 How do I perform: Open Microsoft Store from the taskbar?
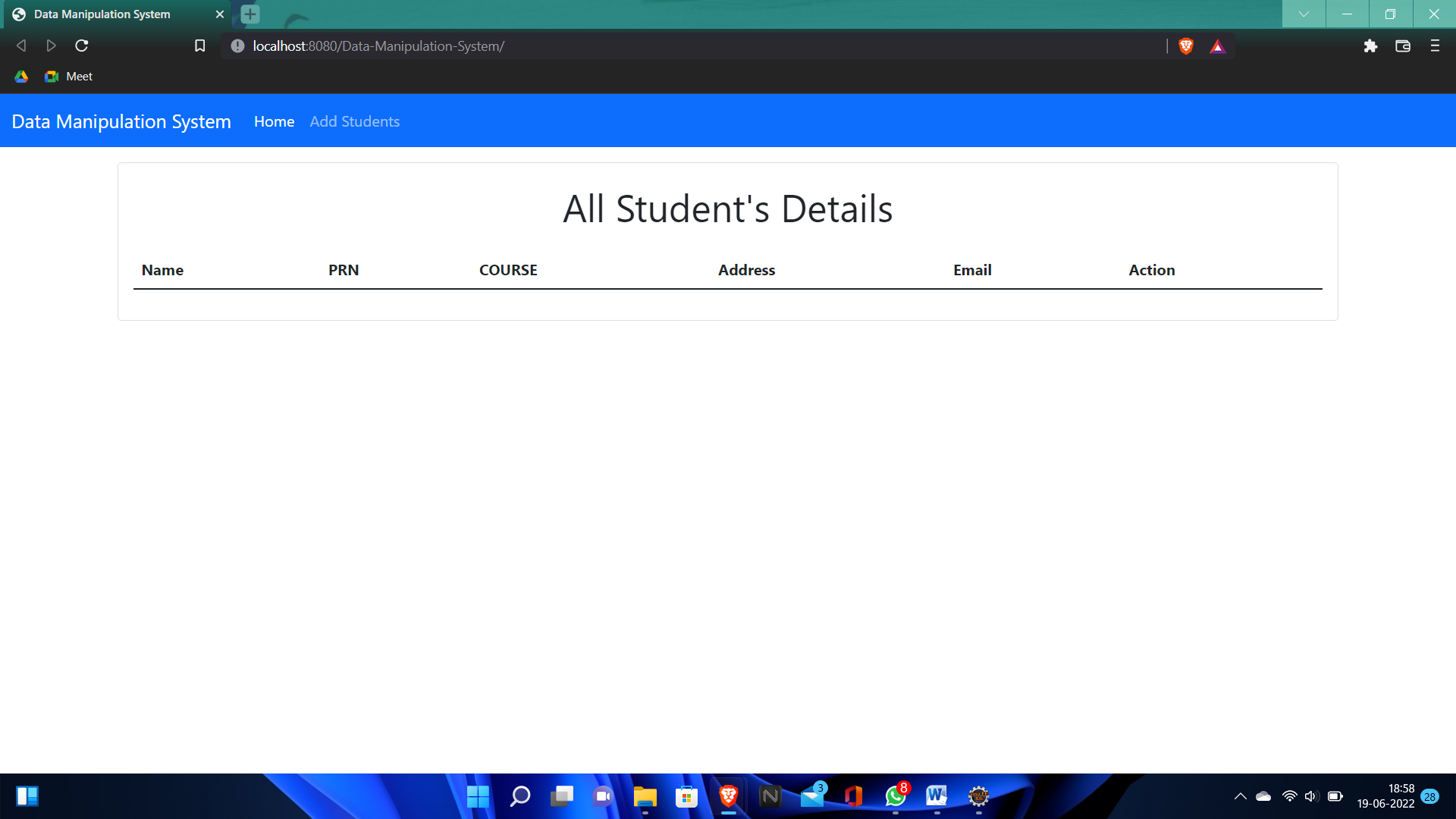(686, 796)
